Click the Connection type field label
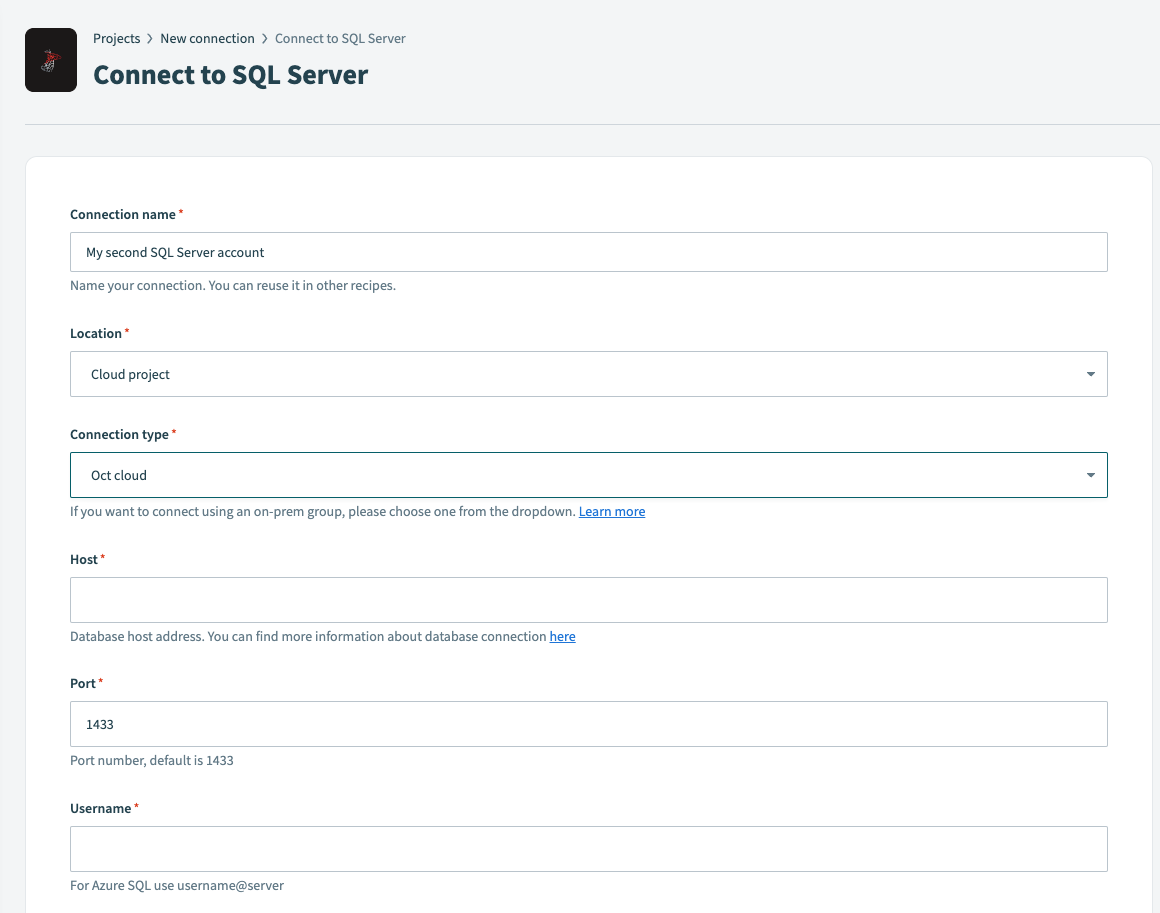 119,434
